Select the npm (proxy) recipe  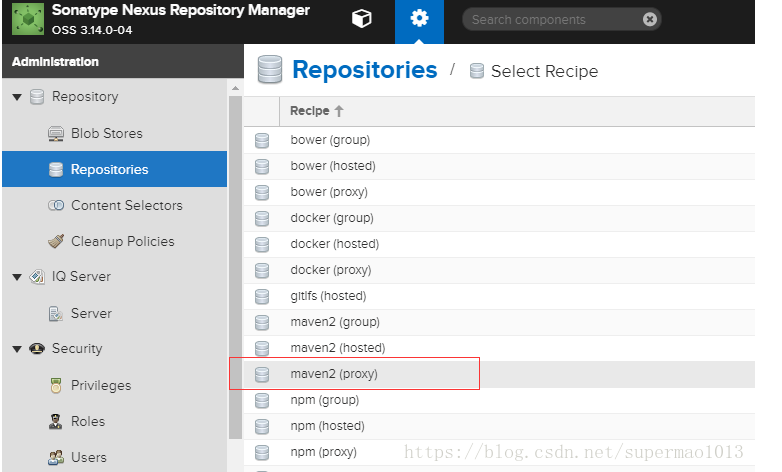[499, 452]
